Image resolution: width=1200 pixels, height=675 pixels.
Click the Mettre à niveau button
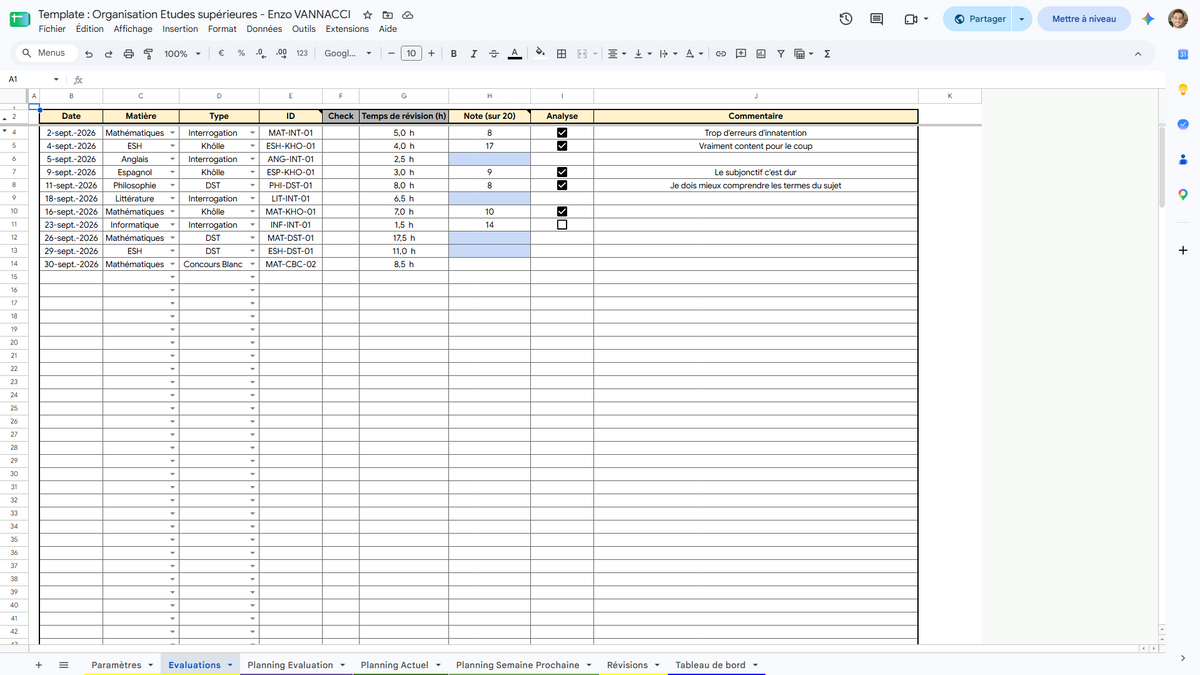(1084, 19)
